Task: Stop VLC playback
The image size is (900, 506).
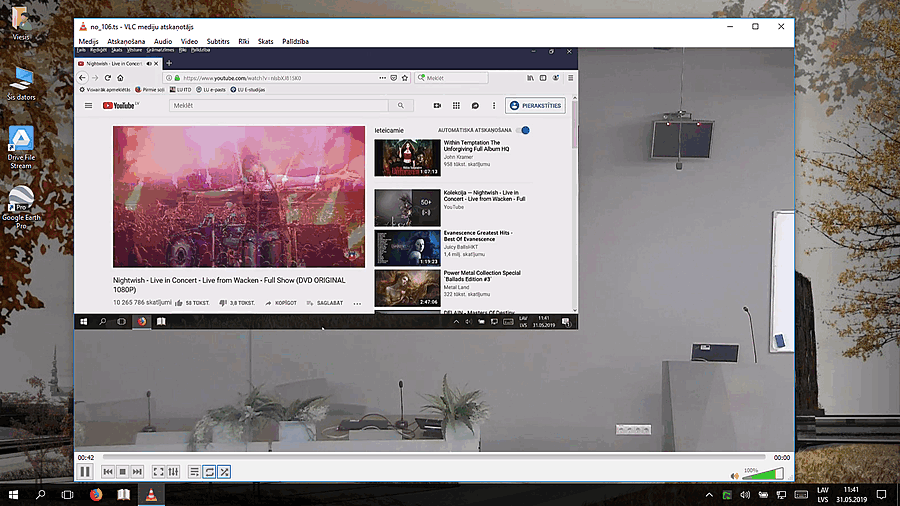Action: pyautogui.click(x=122, y=472)
